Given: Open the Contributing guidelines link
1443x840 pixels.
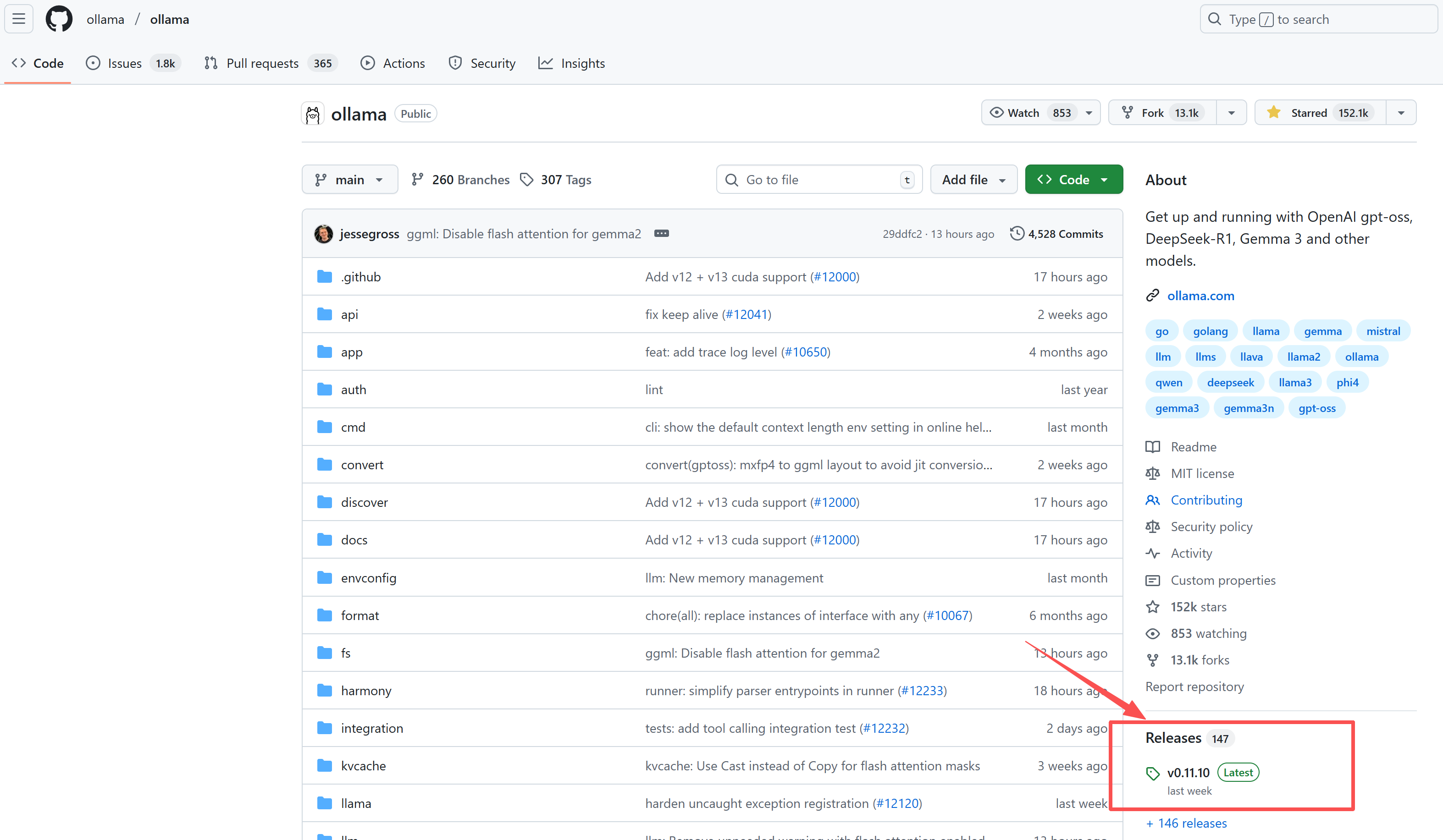Looking at the screenshot, I should point(1206,500).
